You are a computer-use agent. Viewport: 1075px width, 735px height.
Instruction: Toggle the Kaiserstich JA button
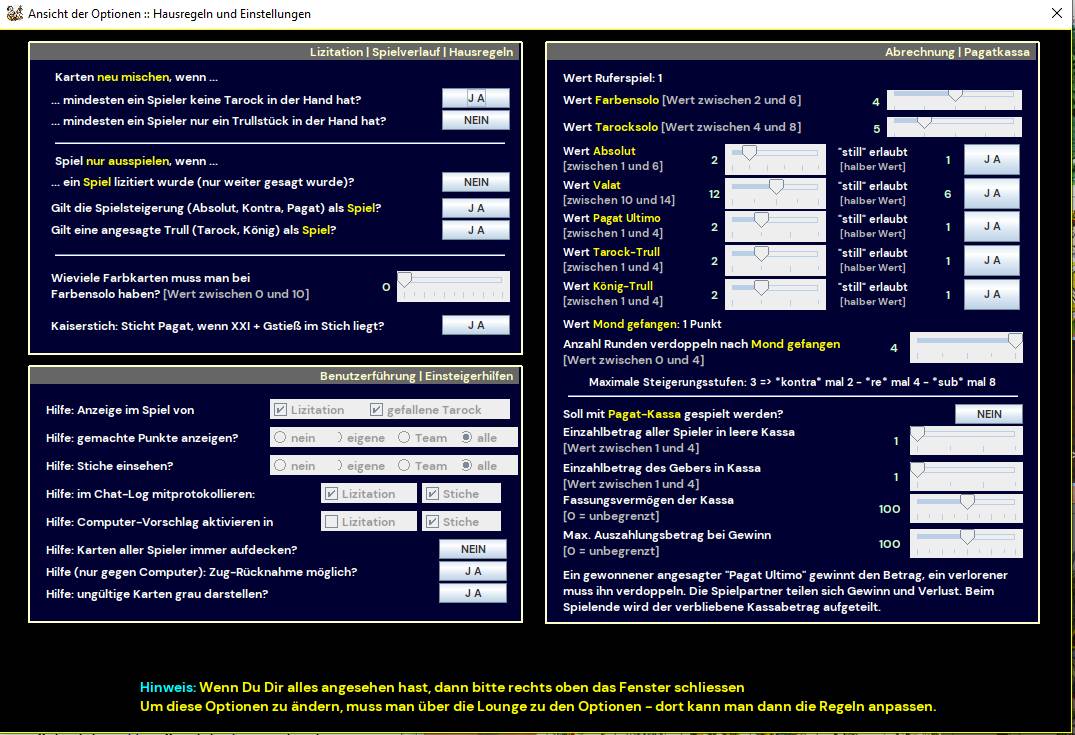click(476, 326)
